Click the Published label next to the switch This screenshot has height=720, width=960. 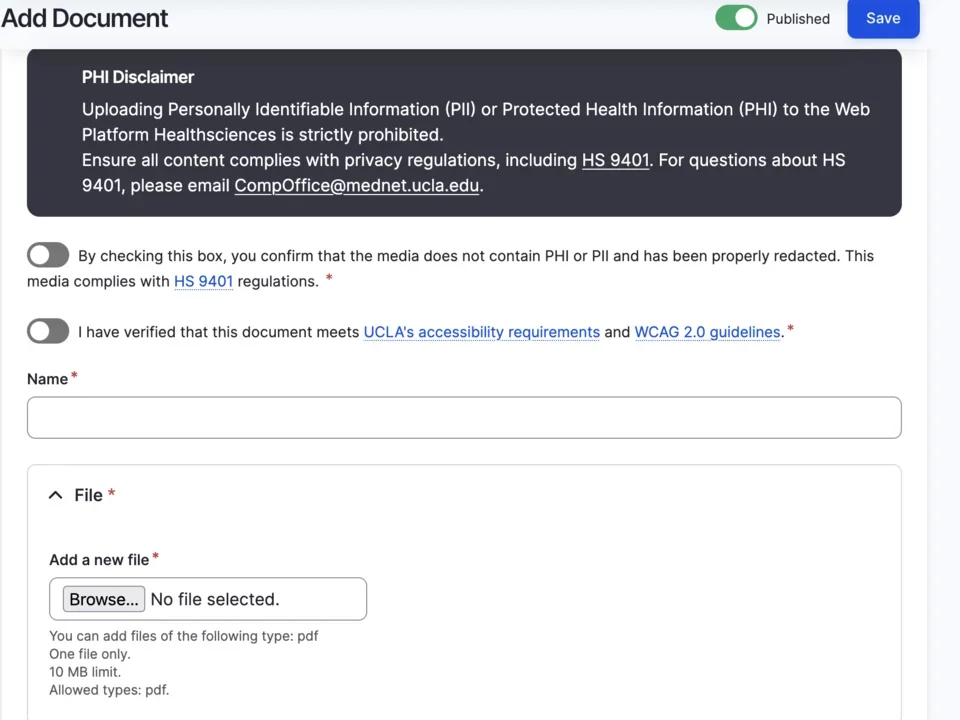(798, 18)
